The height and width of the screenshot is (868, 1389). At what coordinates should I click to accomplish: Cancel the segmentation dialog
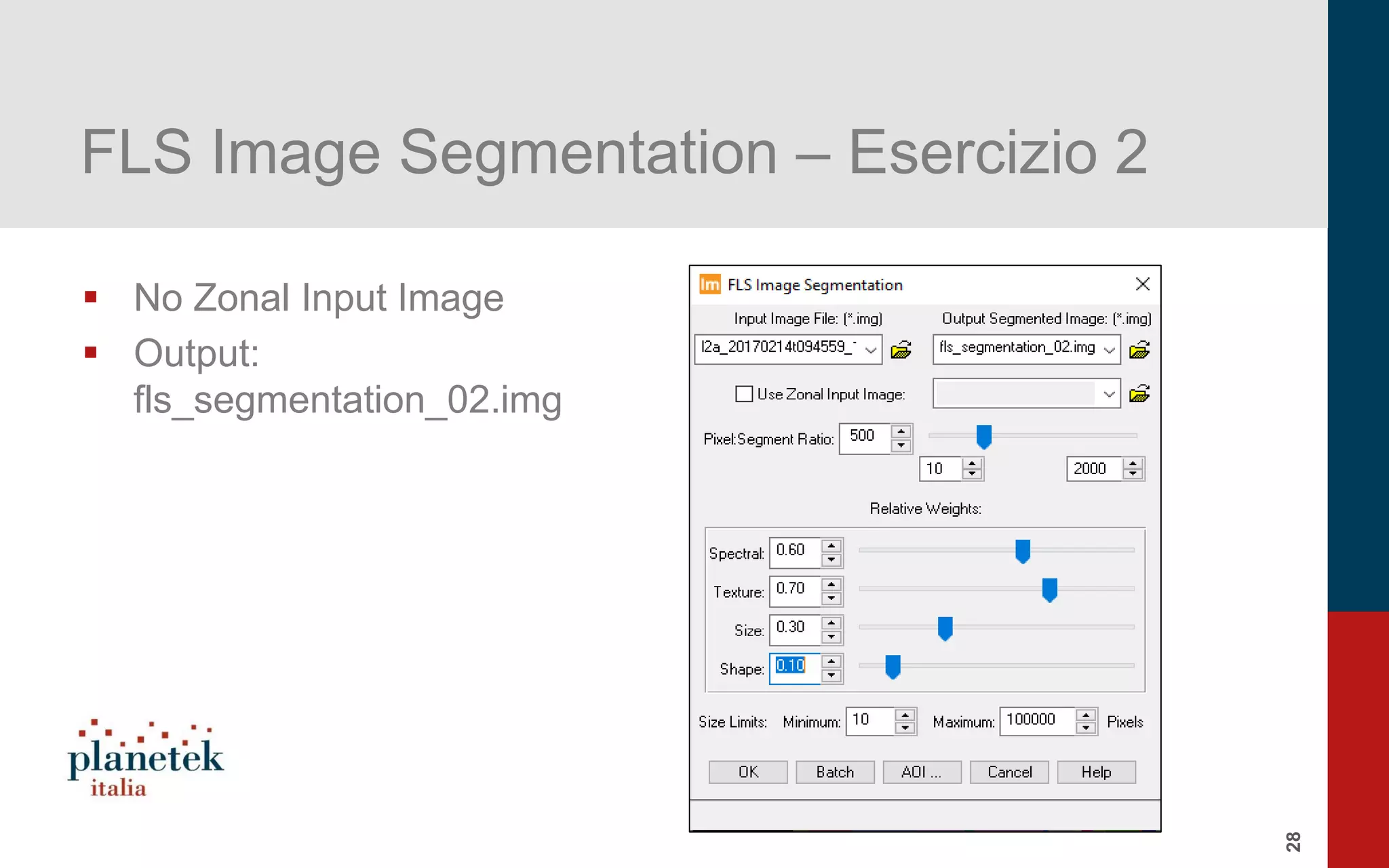1009,772
